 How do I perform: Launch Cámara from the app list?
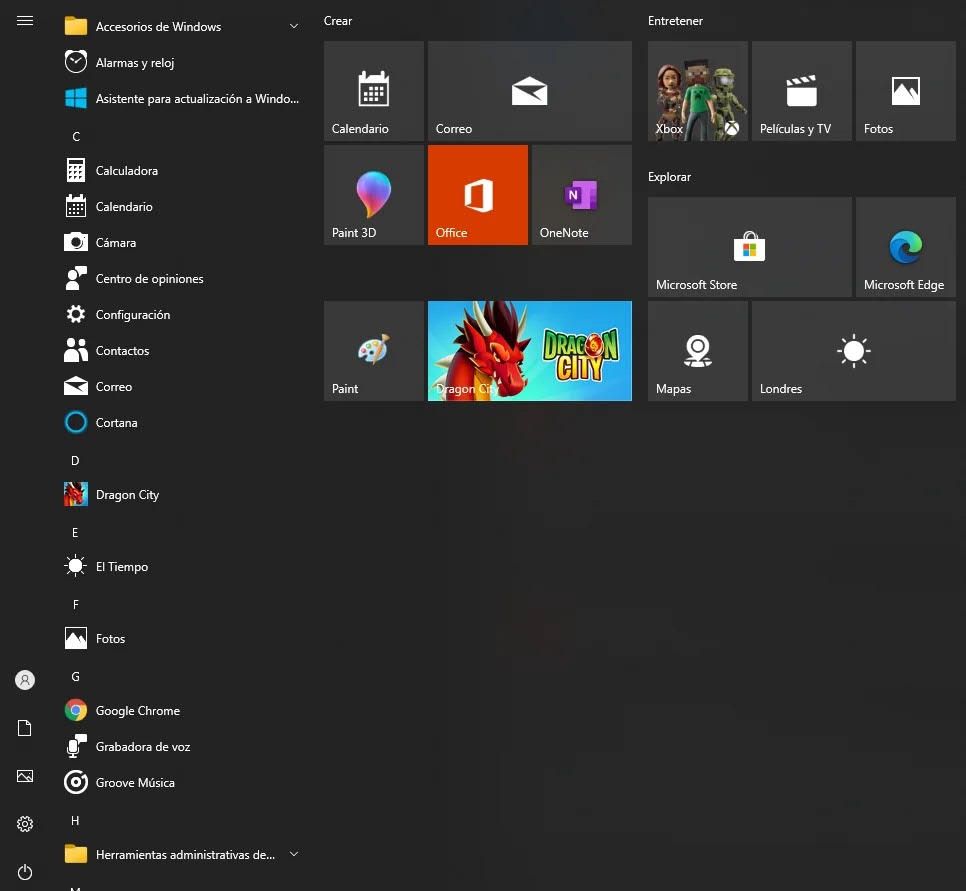(x=182, y=243)
